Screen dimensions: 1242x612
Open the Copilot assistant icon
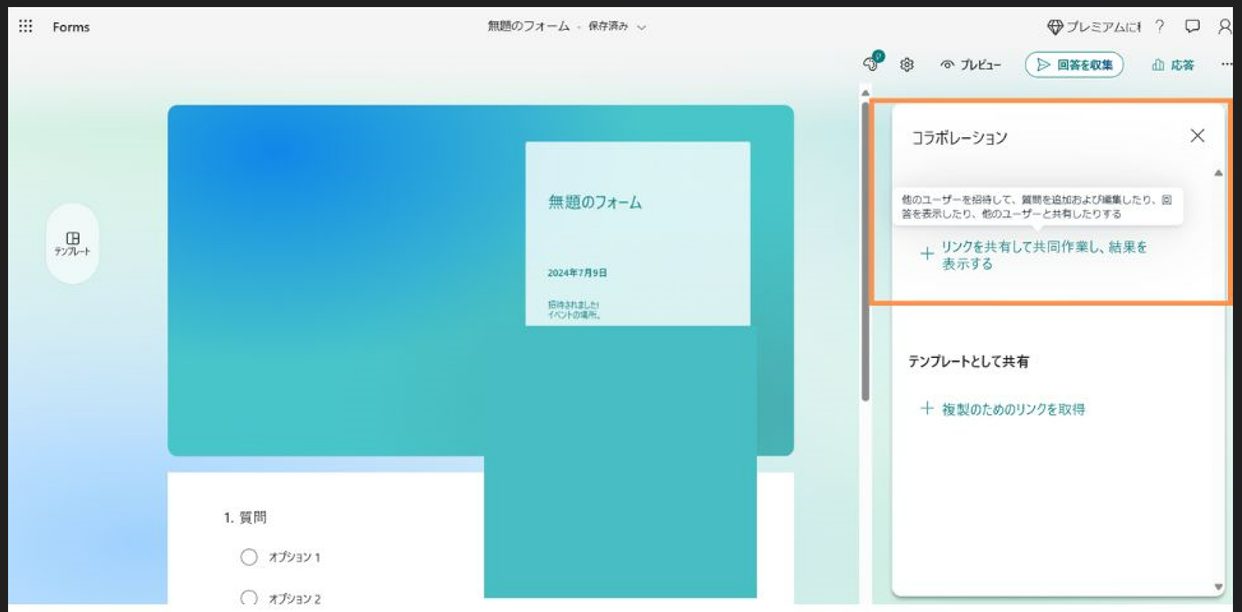coord(873,64)
